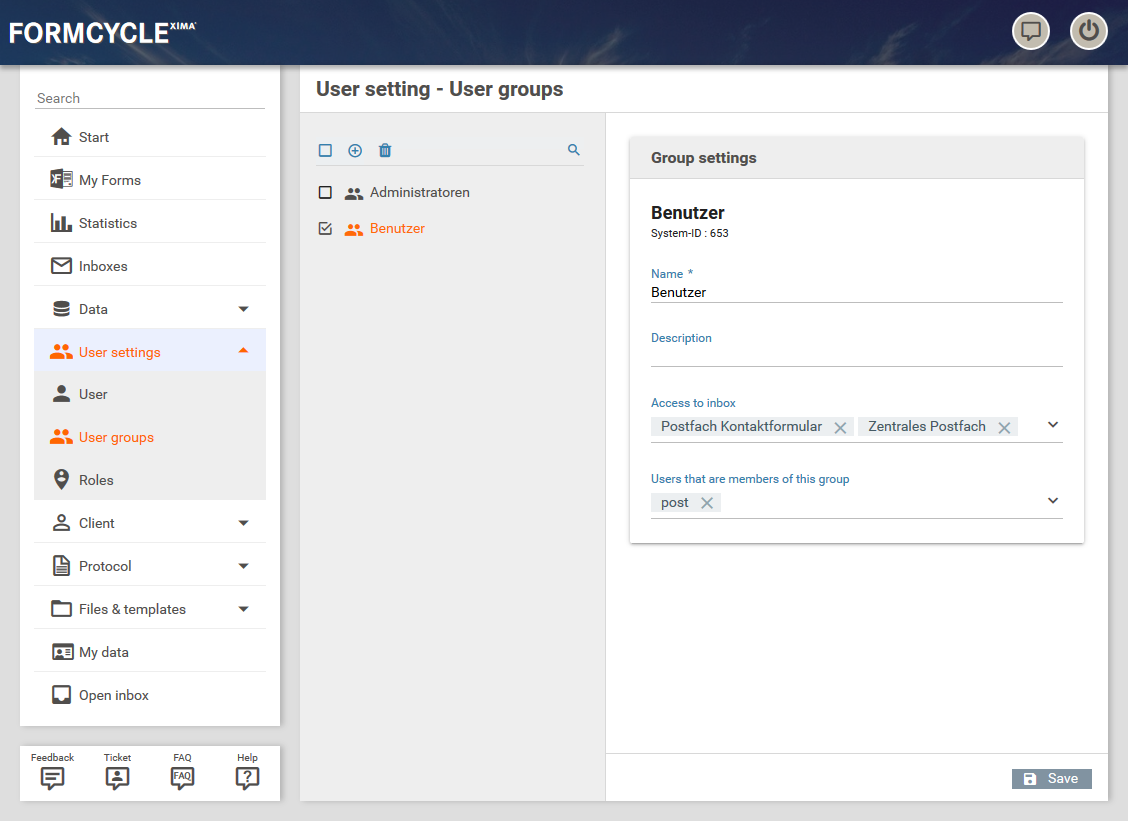Click the logout power icon
The image size is (1128, 821).
click(x=1089, y=31)
